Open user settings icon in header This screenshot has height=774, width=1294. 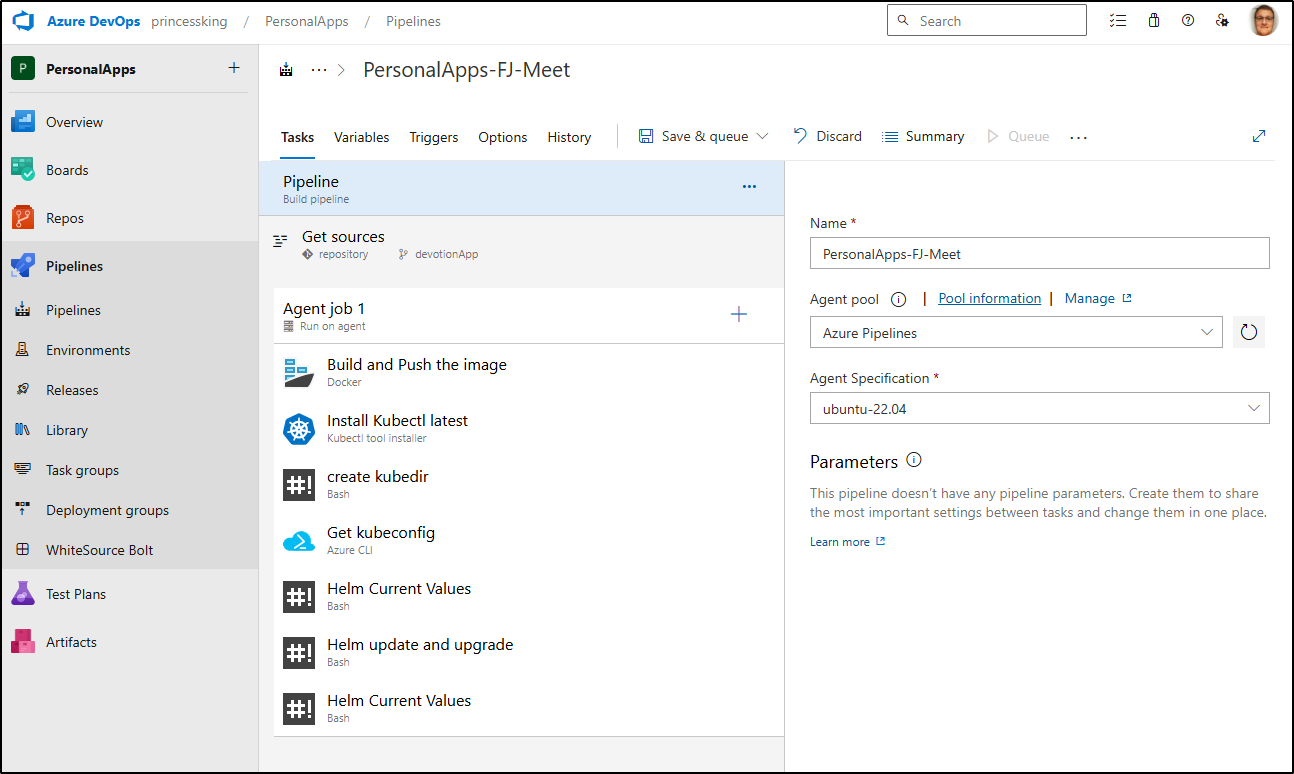1222,20
